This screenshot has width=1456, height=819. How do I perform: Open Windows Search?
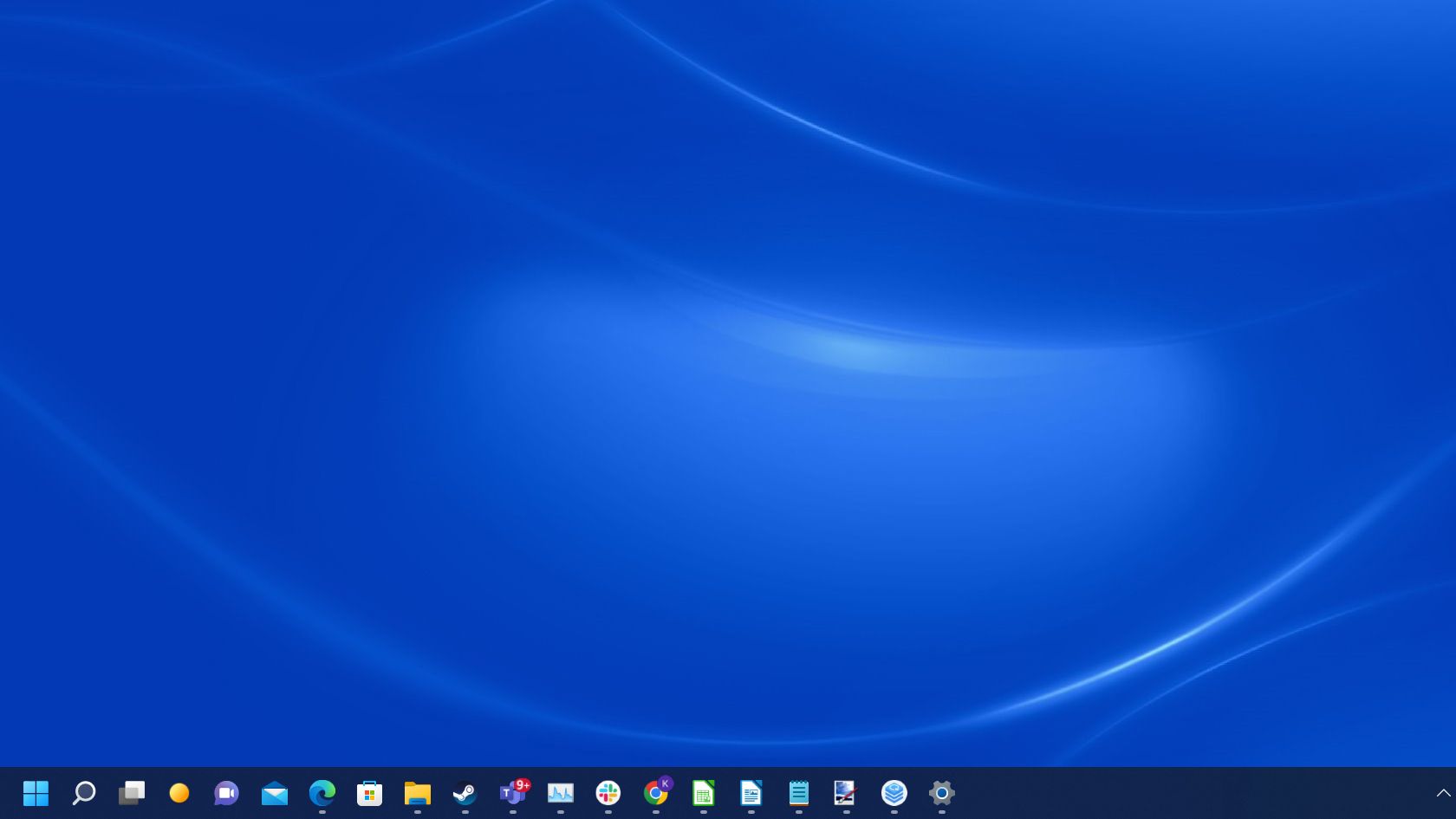pos(84,794)
